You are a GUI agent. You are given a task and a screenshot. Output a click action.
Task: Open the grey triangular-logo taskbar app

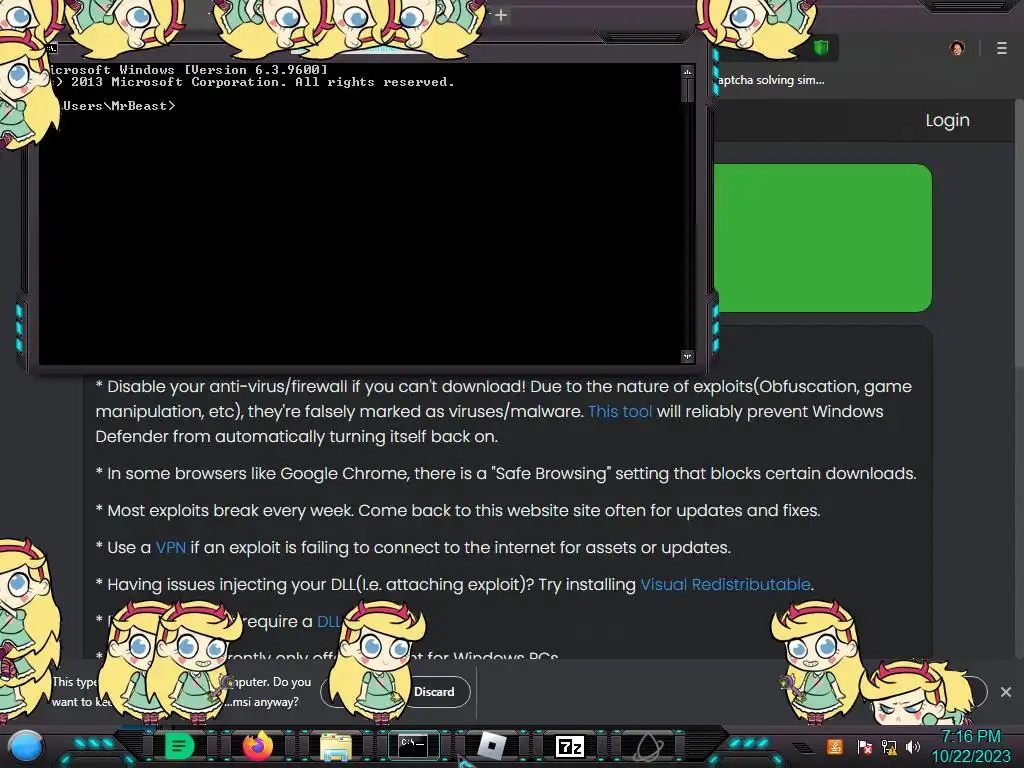coord(648,746)
